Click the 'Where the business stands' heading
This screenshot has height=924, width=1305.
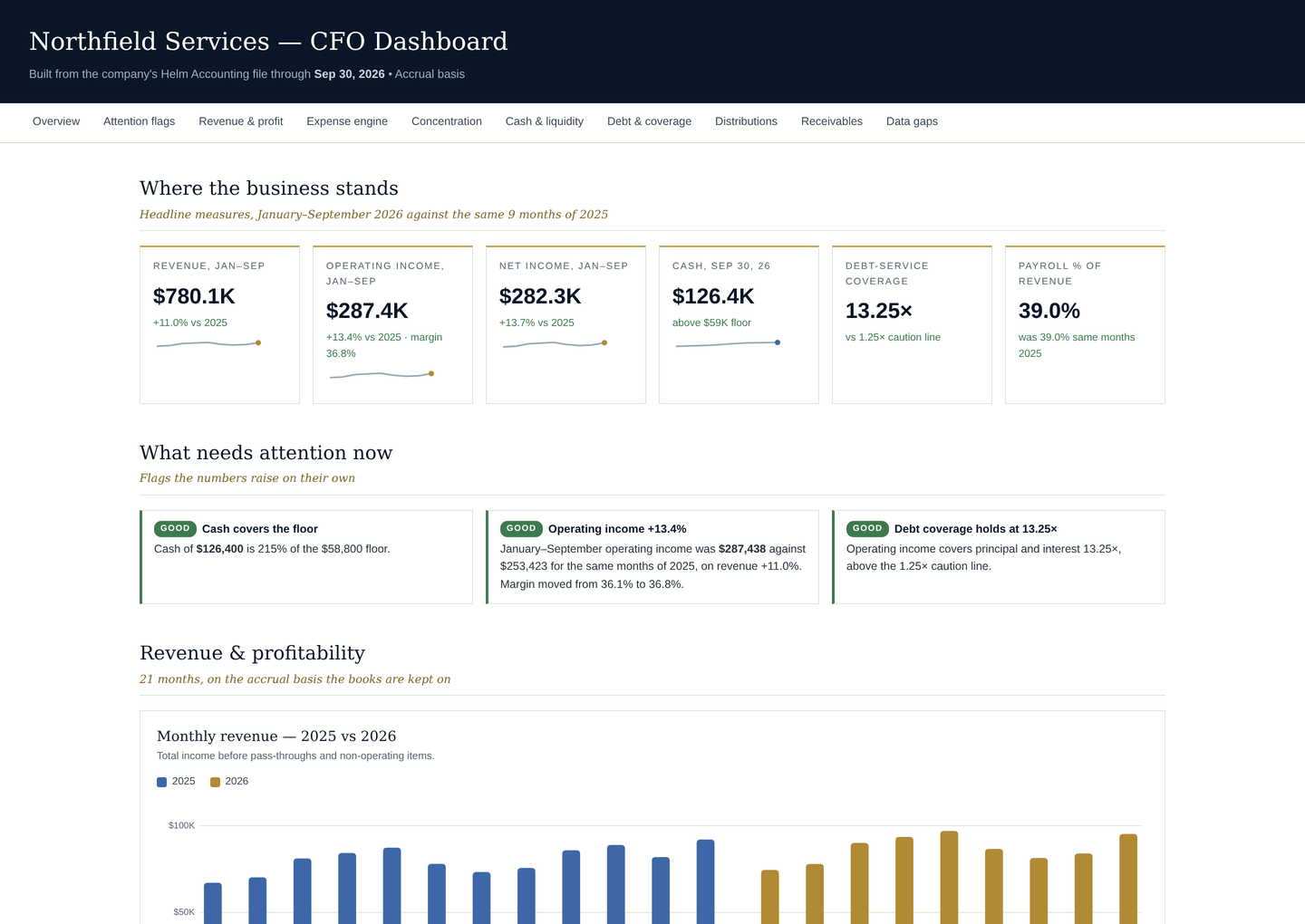pos(269,188)
